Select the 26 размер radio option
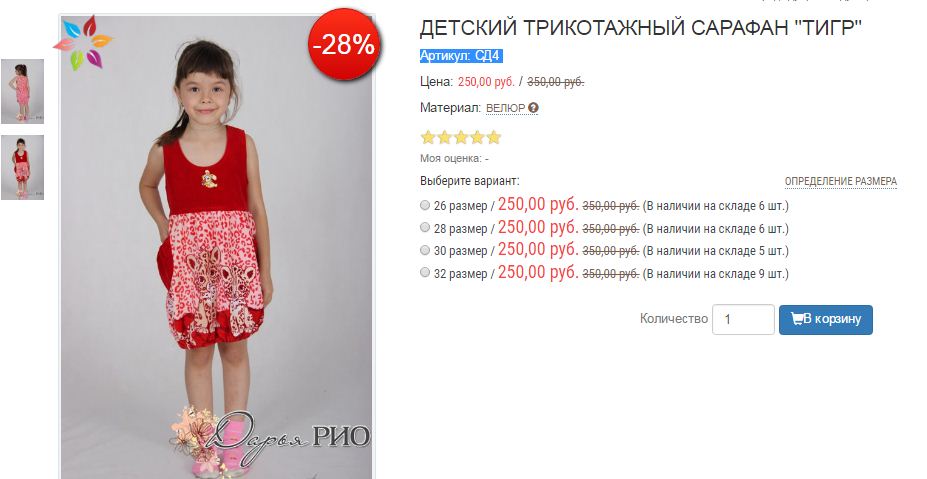This screenshot has width=927, height=479. click(424, 205)
